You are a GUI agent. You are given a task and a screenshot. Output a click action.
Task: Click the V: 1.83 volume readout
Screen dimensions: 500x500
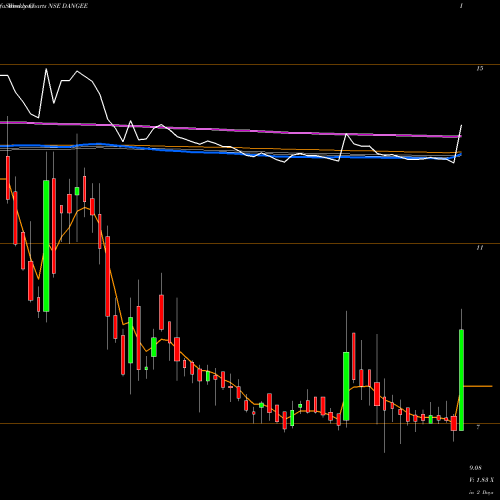coord(481,480)
